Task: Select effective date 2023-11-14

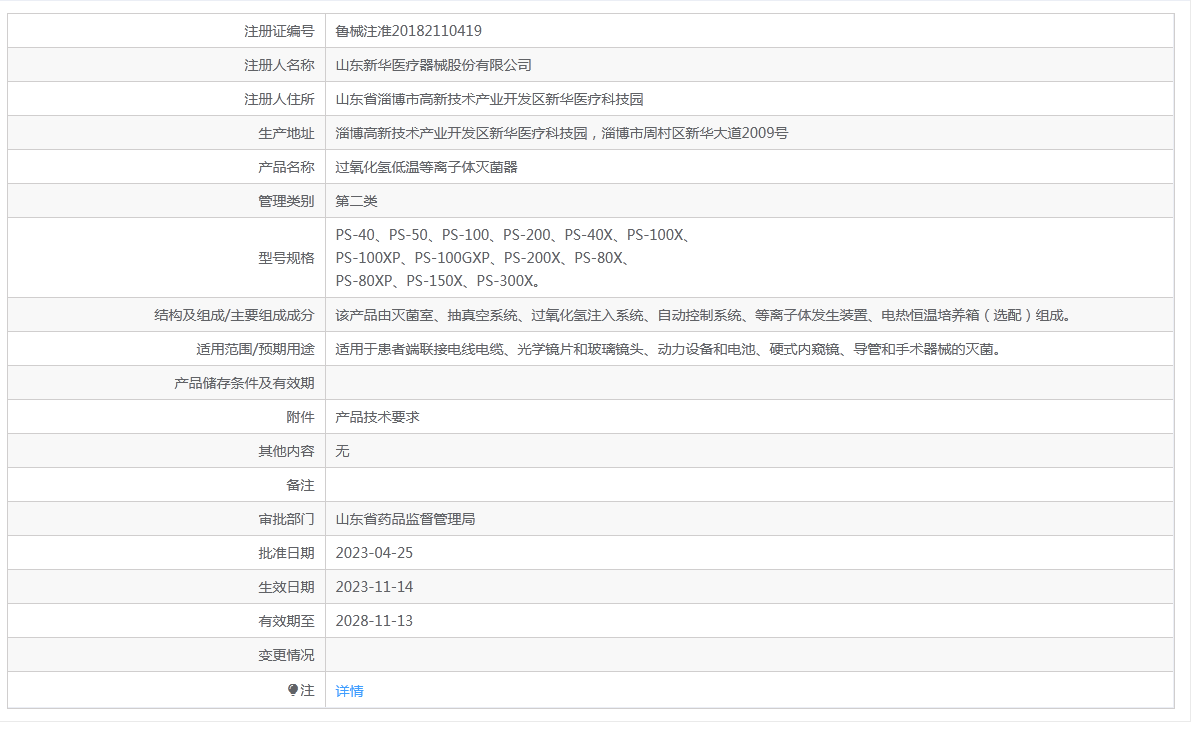Action: 374,587
